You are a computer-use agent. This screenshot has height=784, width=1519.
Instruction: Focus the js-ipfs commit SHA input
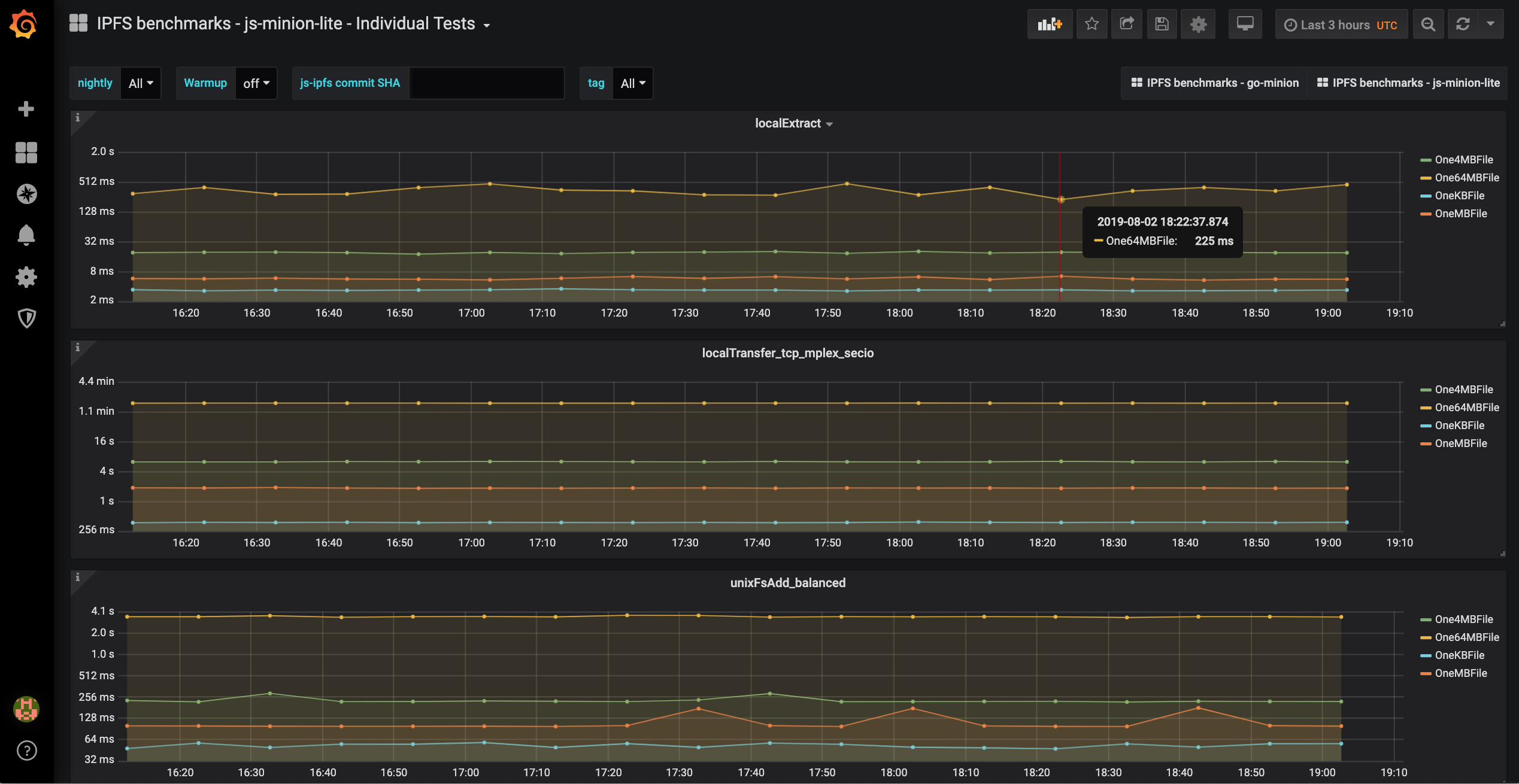(487, 83)
